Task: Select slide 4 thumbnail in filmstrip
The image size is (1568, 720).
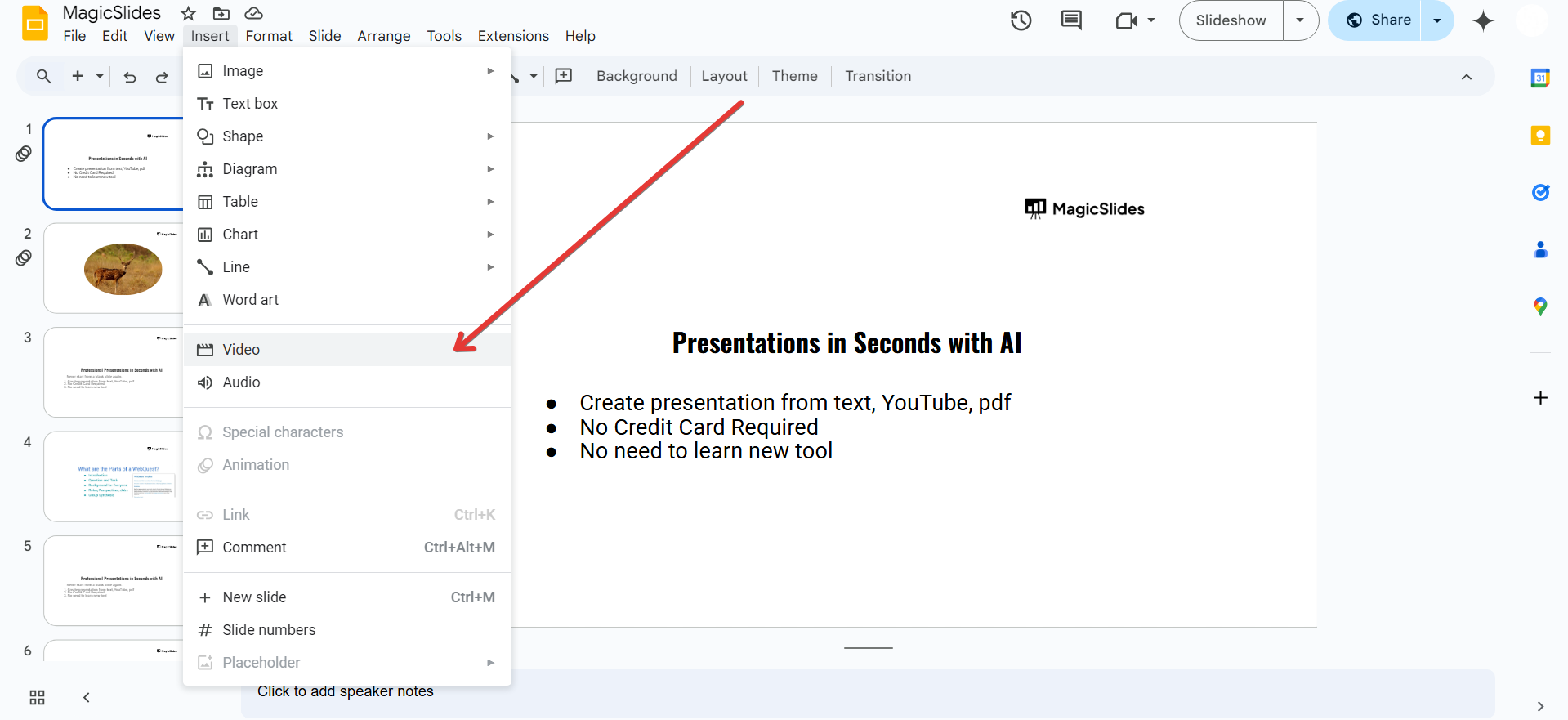Action: (114, 476)
